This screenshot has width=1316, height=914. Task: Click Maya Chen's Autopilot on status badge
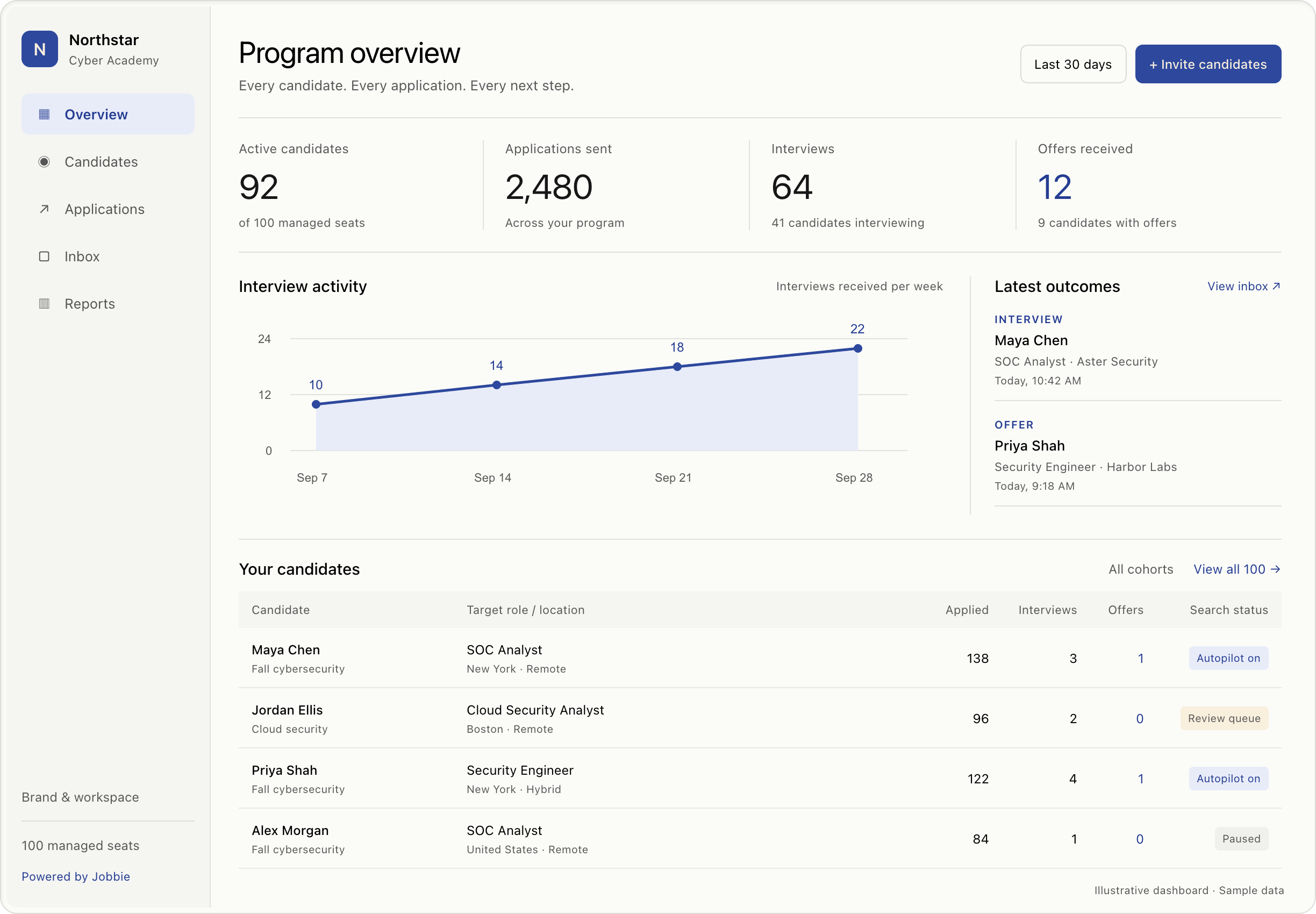1228,659
